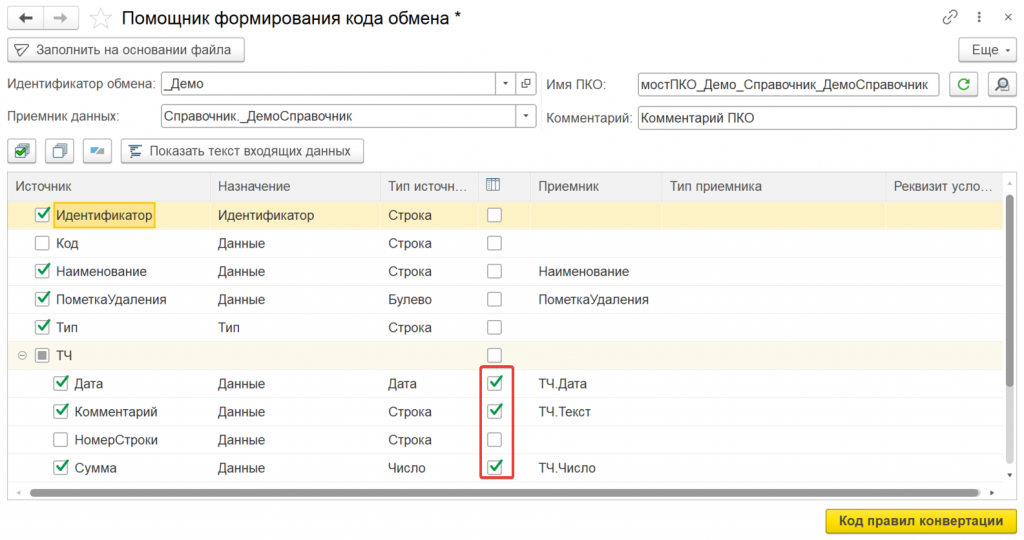1024x540 pixels.
Task: Click Показать текст входящих данных button
Action: pos(242,151)
